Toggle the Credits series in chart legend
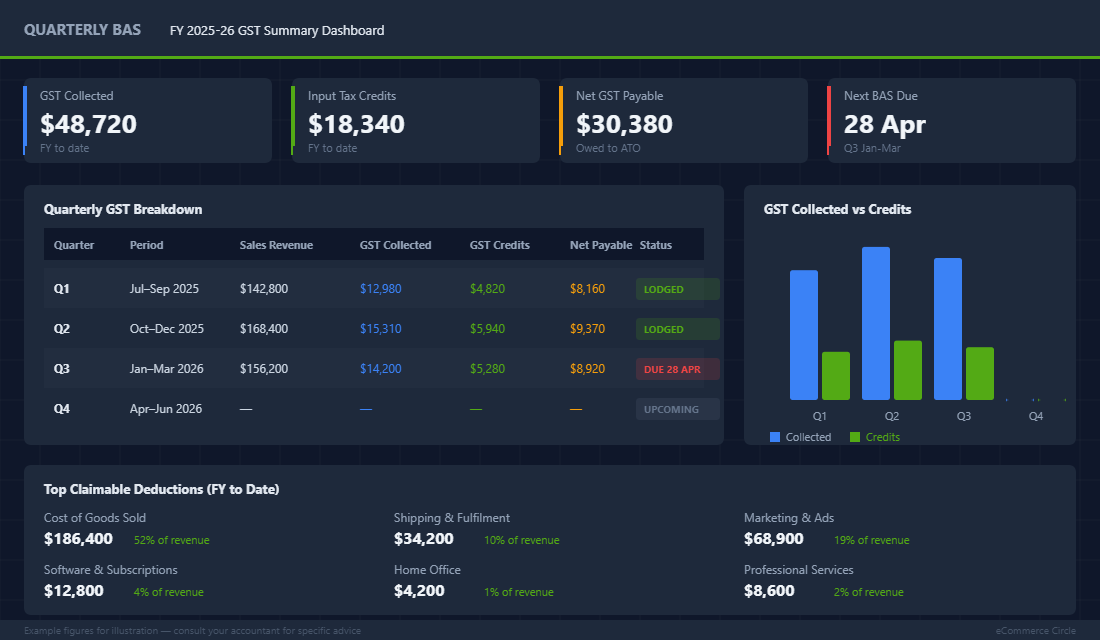Image resolution: width=1100 pixels, height=640 pixels. point(875,437)
